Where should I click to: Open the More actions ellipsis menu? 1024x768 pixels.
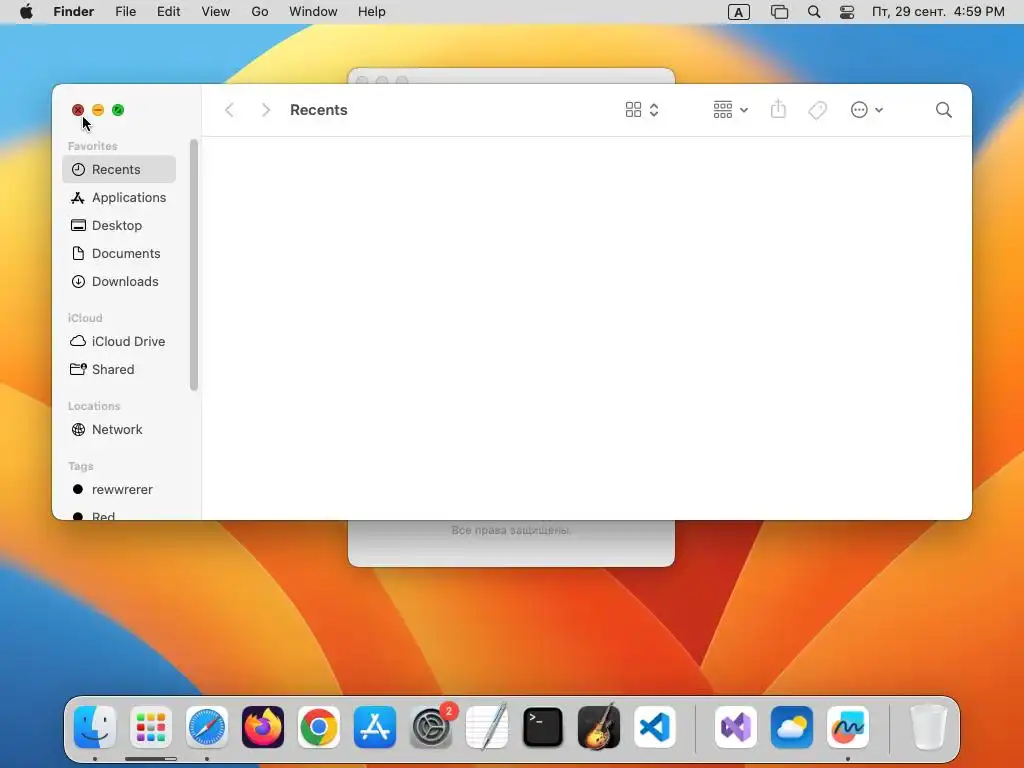867,110
